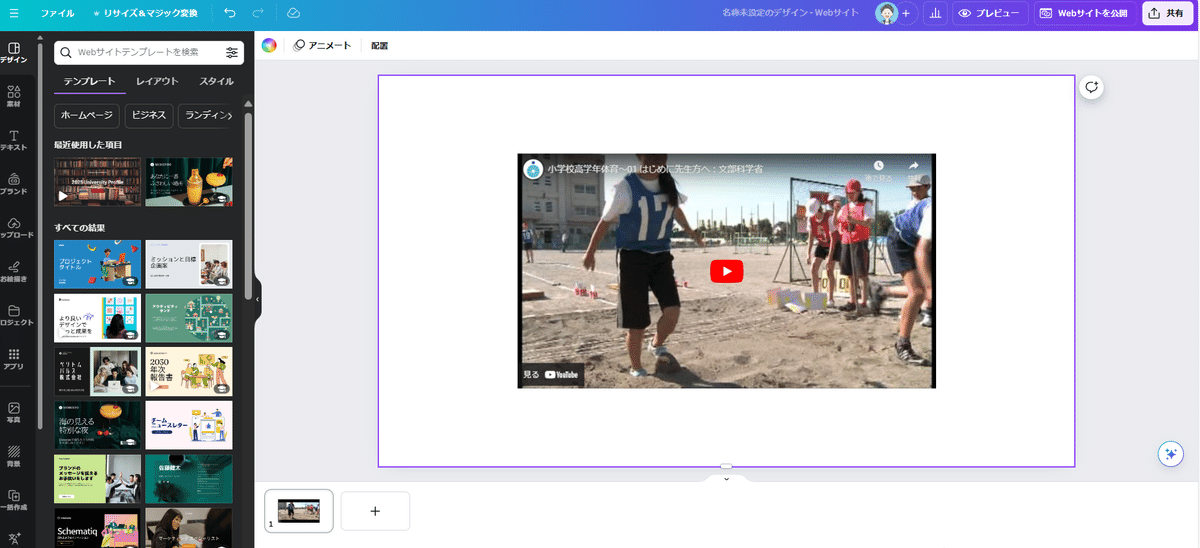Choose the 2030年次報告書 template
Viewport: 1200px width, 548px height.
point(188,372)
